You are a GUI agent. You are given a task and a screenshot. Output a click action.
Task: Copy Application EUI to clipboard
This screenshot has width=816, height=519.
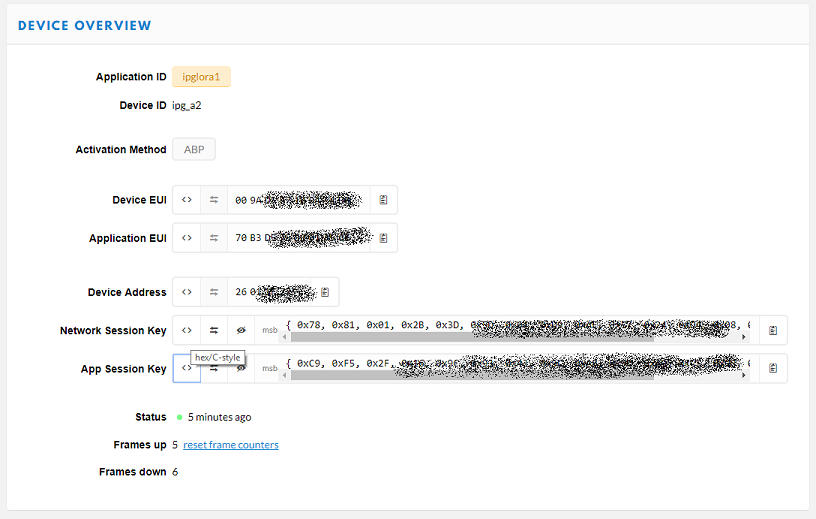click(384, 238)
